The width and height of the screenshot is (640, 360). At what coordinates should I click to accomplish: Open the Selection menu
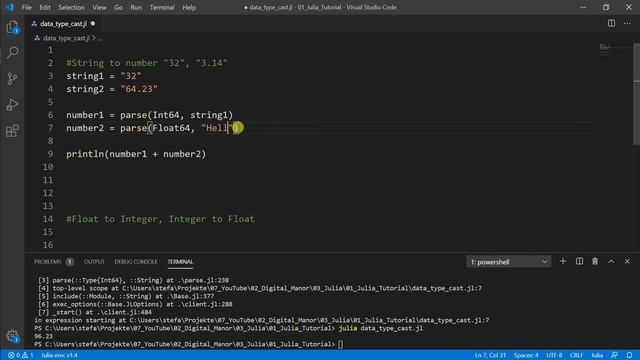[x=71, y=7]
